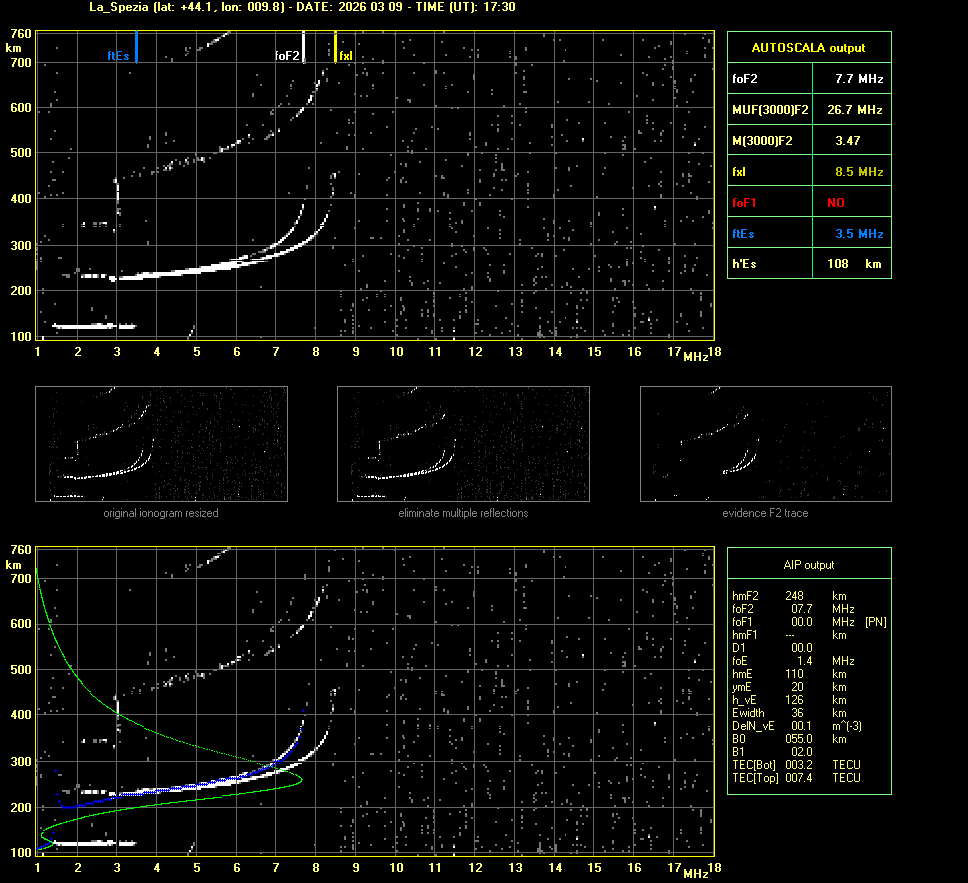Select the M(3000)F2 3.47 value
The image size is (968, 883).
pos(848,141)
